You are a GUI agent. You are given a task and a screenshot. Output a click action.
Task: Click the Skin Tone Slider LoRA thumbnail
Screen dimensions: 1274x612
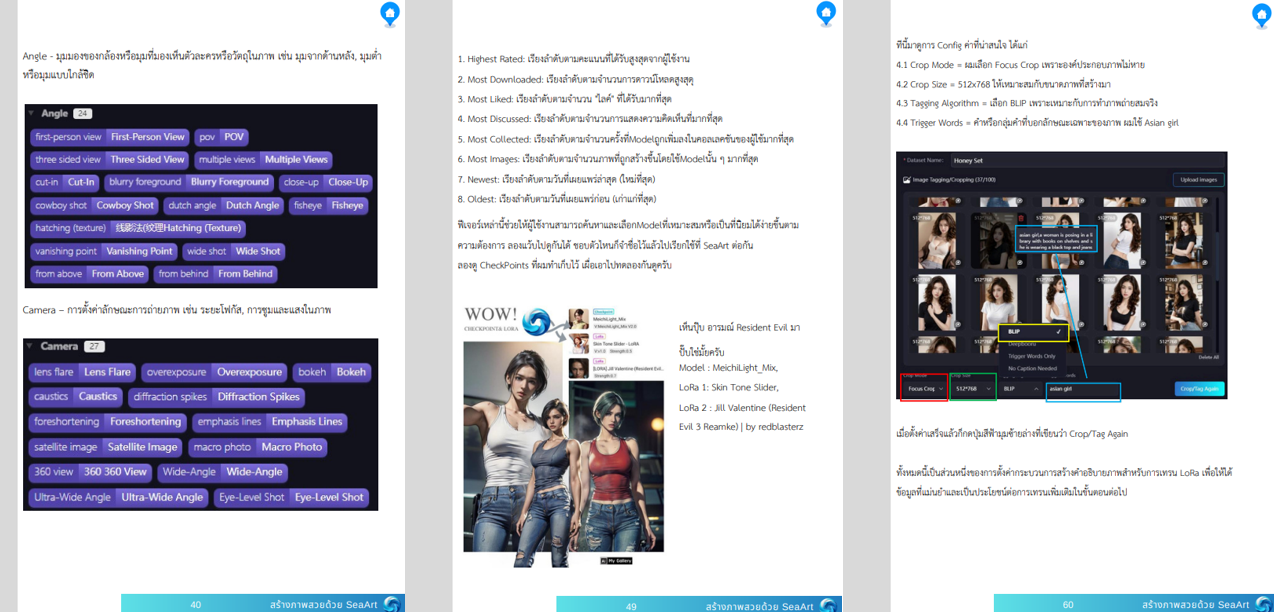(578, 343)
